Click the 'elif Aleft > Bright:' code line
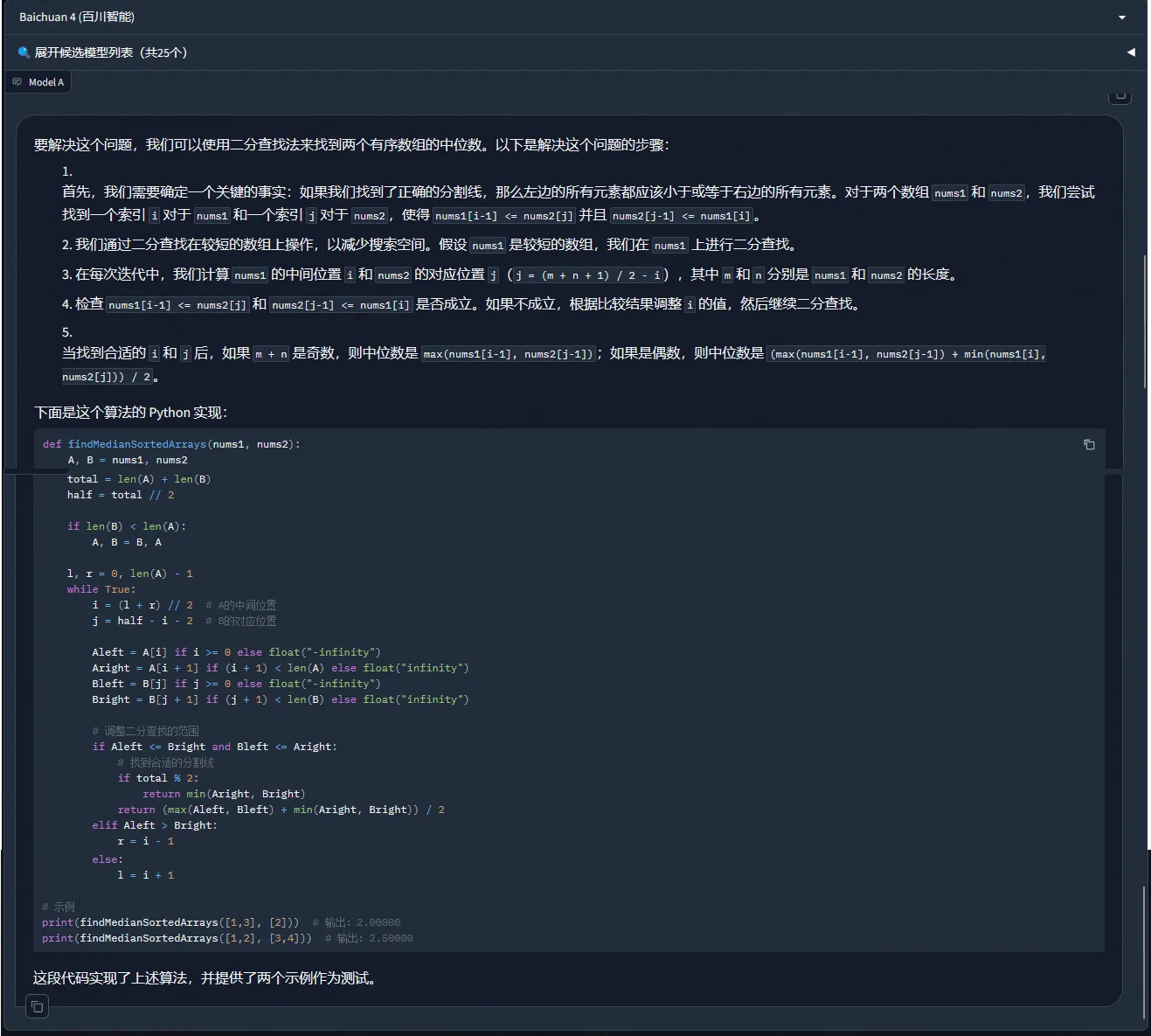Image resolution: width=1151 pixels, height=1036 pixels. point(155,825)
